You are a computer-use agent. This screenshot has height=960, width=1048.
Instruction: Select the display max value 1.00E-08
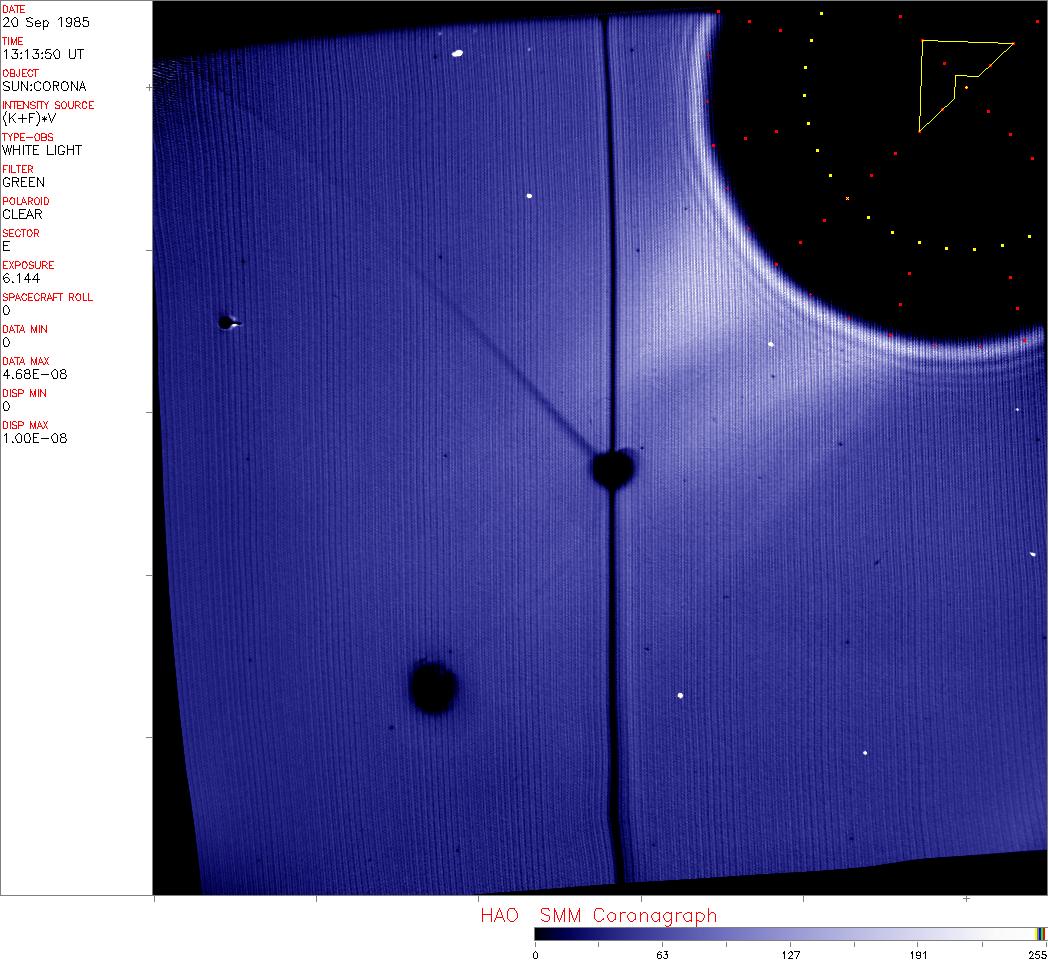[35, 439]
